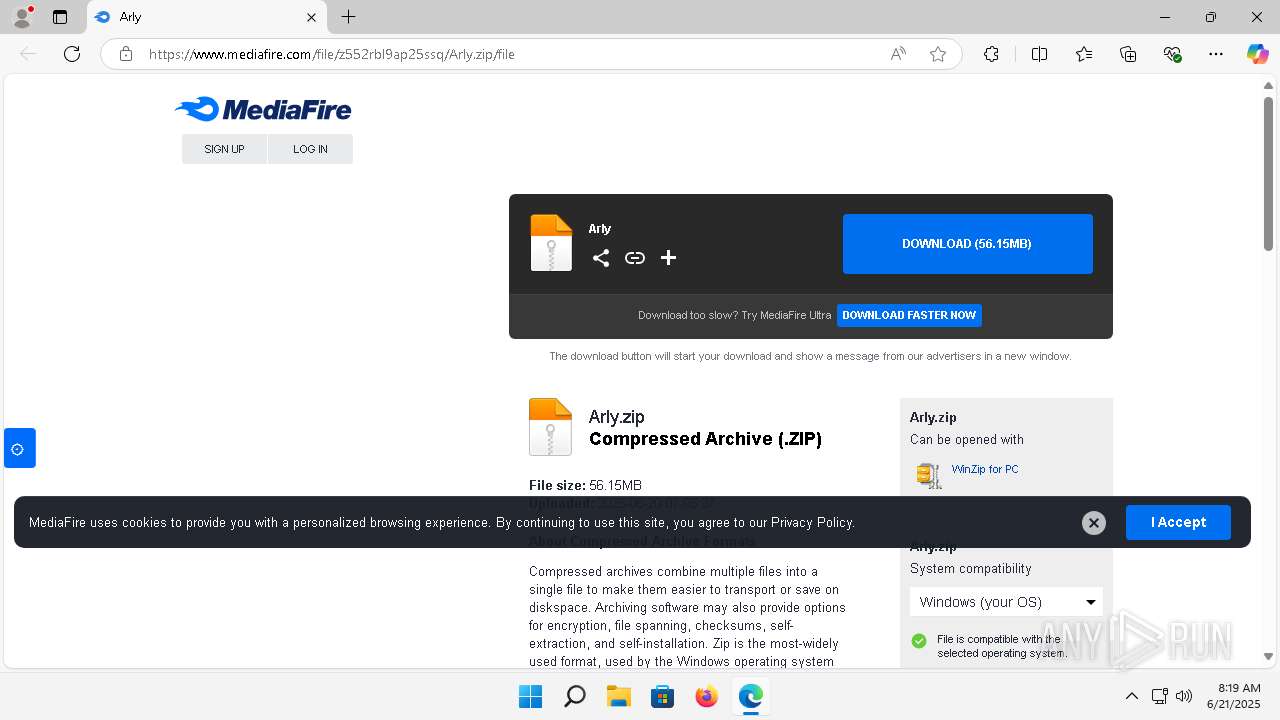
Task: Open Firefox from taskbar
Action: tap(706, 696)
